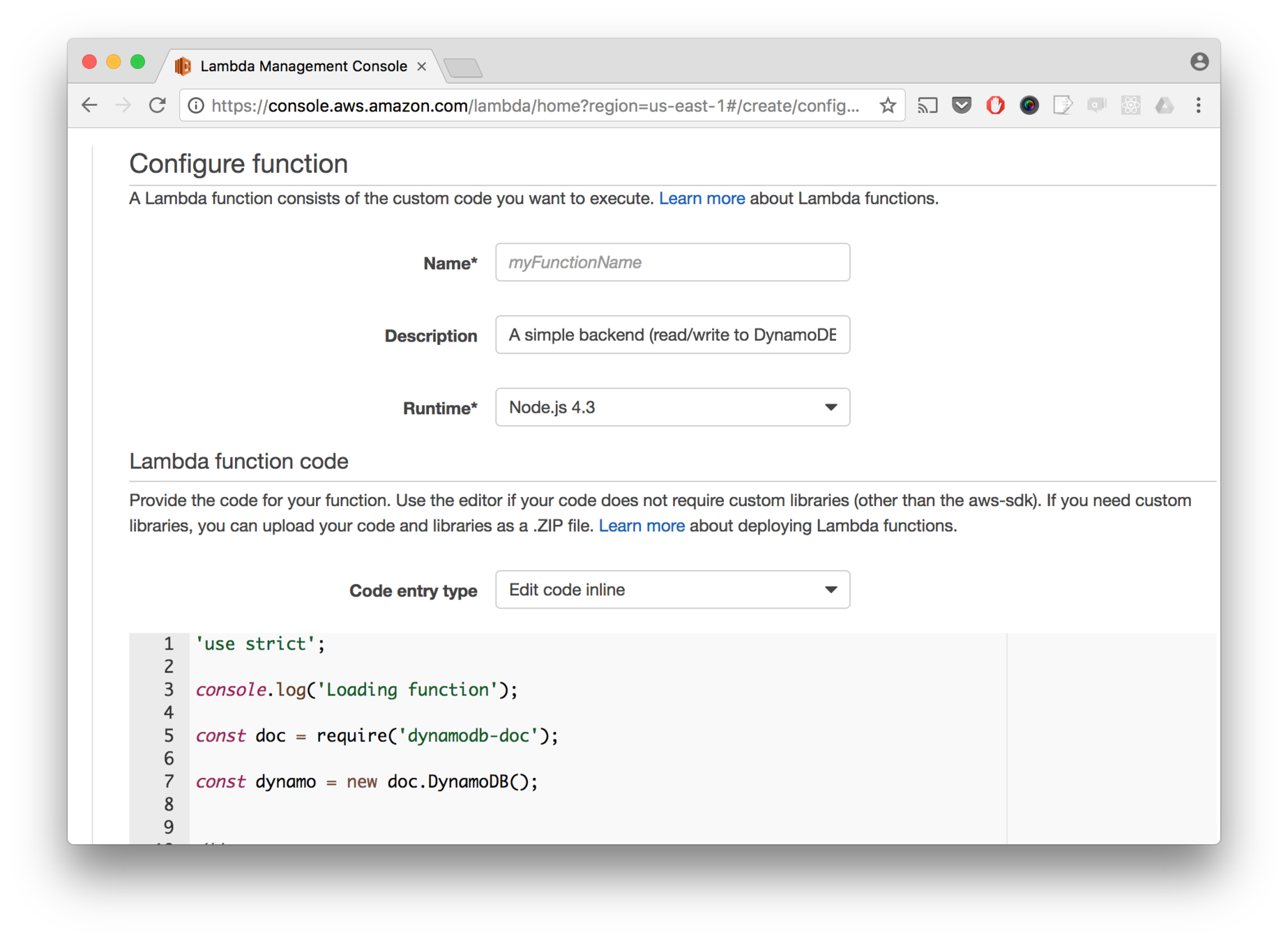Click the Runtime* field label

coord(440,408)
